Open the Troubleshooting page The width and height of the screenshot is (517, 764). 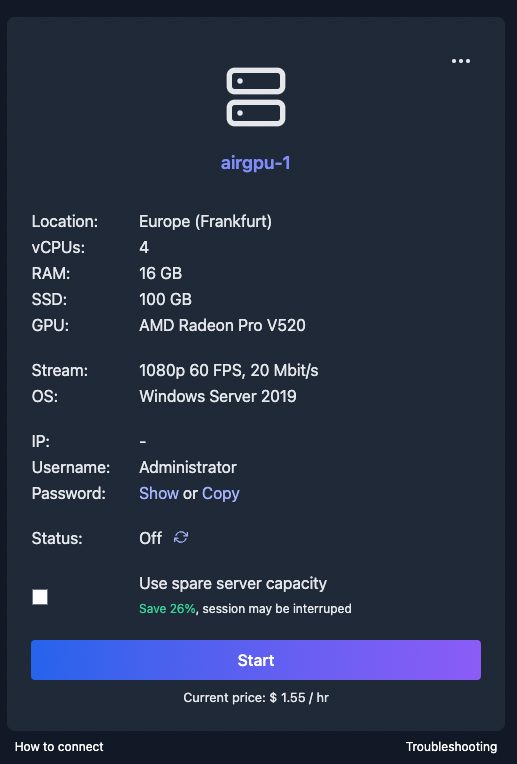[x=452, y=746]
